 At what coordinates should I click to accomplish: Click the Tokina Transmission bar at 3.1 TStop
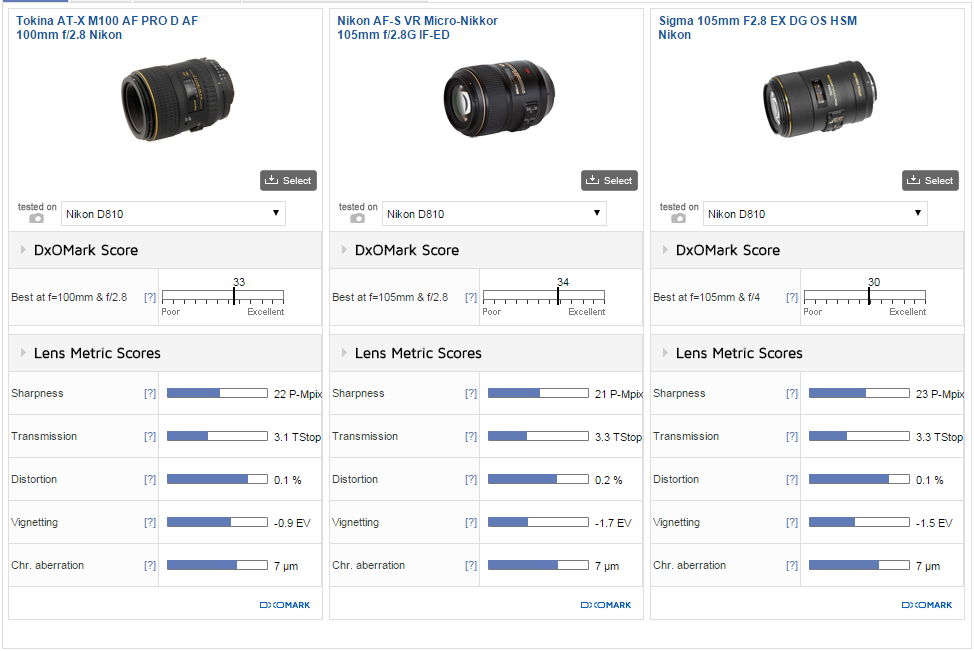tap(217, 437)
